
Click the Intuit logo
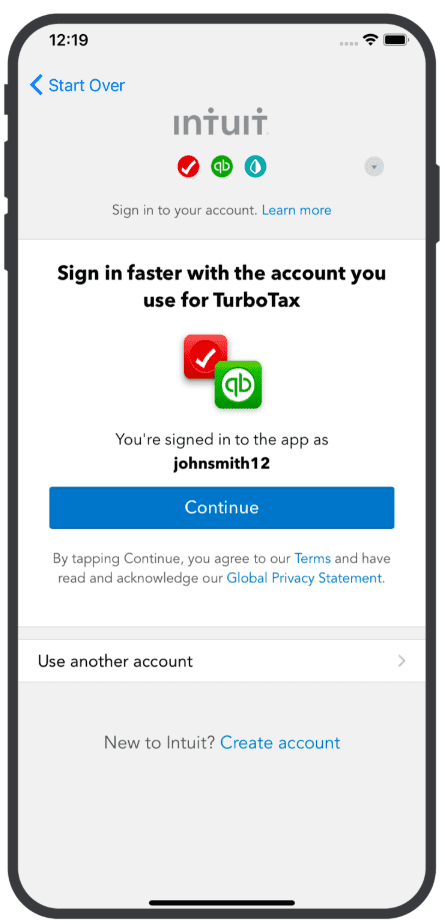(x=221, y=123)
